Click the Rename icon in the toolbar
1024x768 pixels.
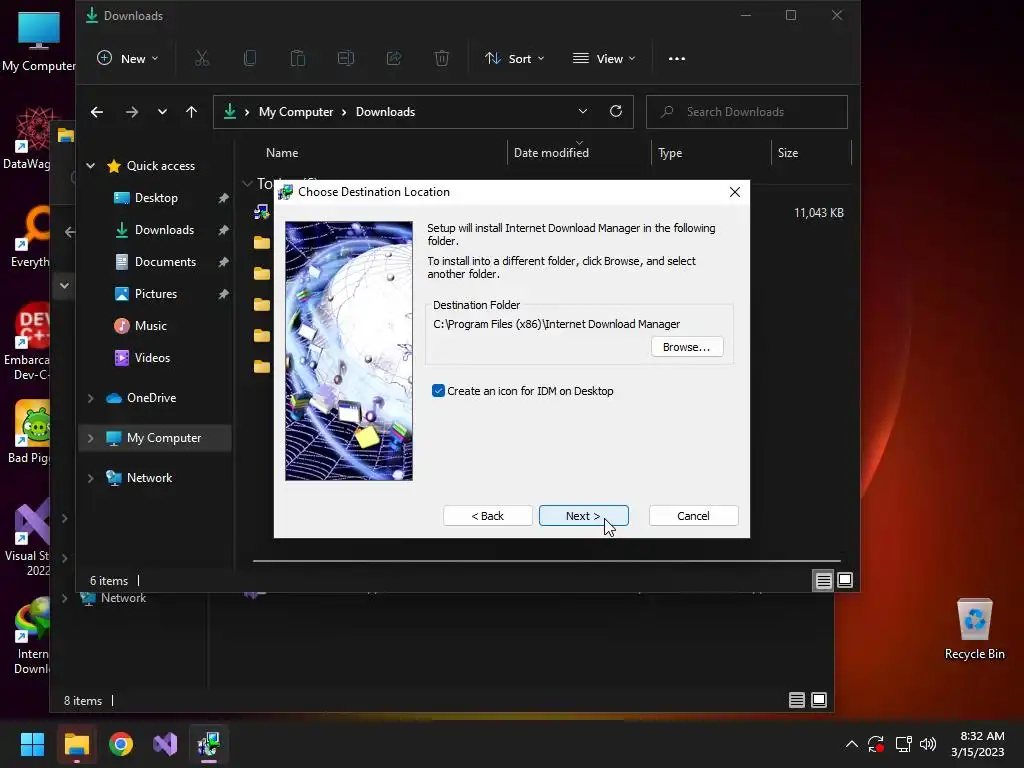345,59
